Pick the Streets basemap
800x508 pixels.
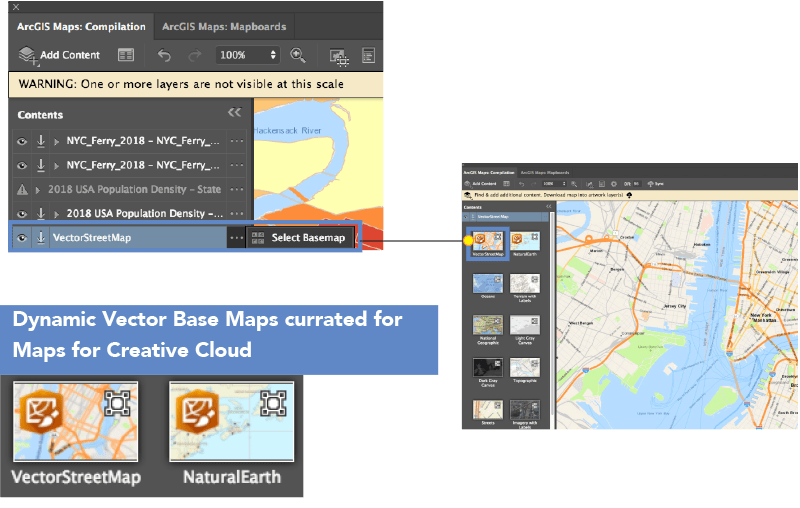pos(488,412)
